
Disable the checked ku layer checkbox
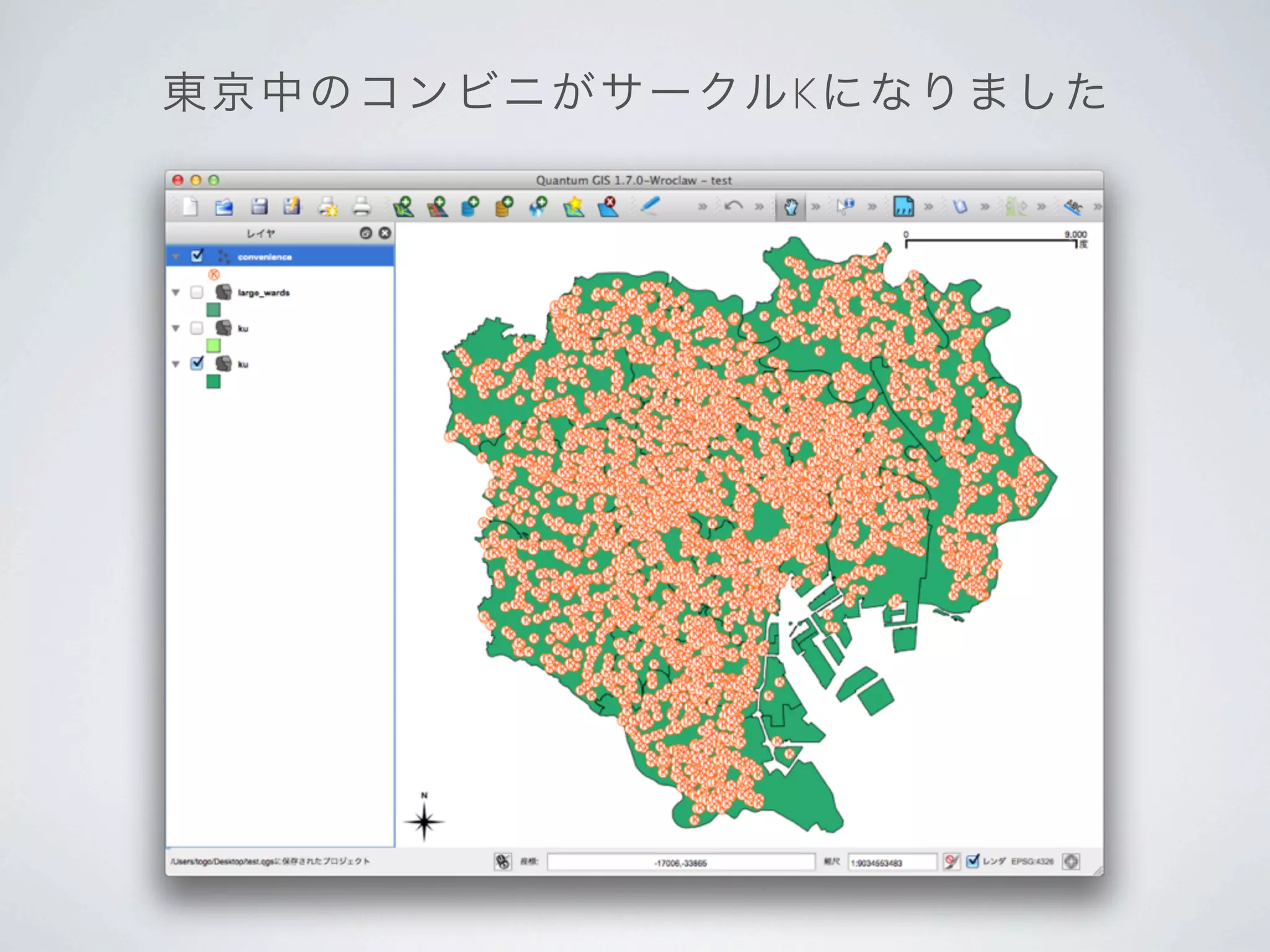pyautogui.click(x=197, y=363)
